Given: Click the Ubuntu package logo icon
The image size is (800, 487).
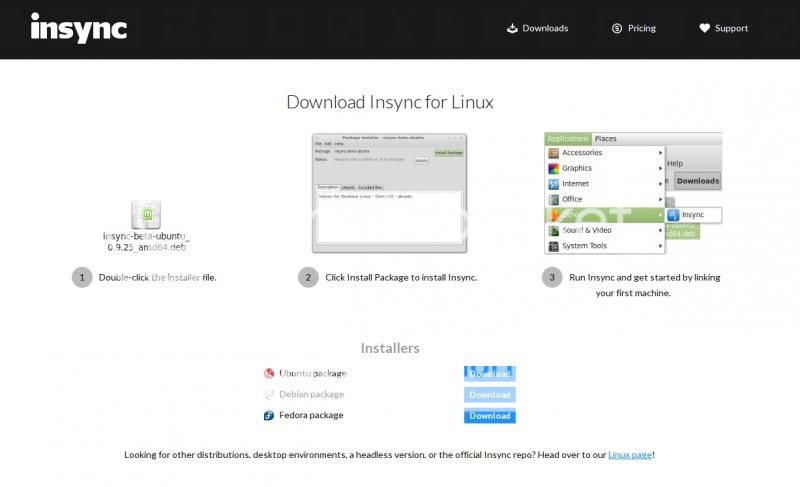Looking at the screenshot, I should coord(269,374).
